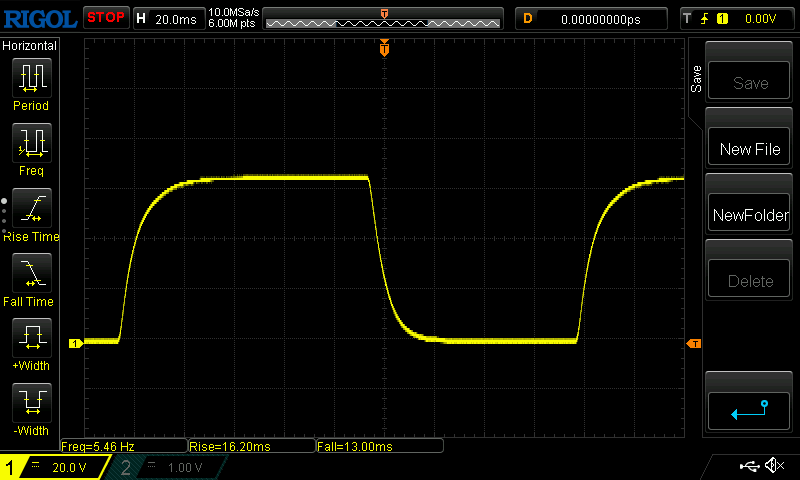Click the red STOP status button
The image size is (800, 480).
pyautogui.click(x=106, y=18)
